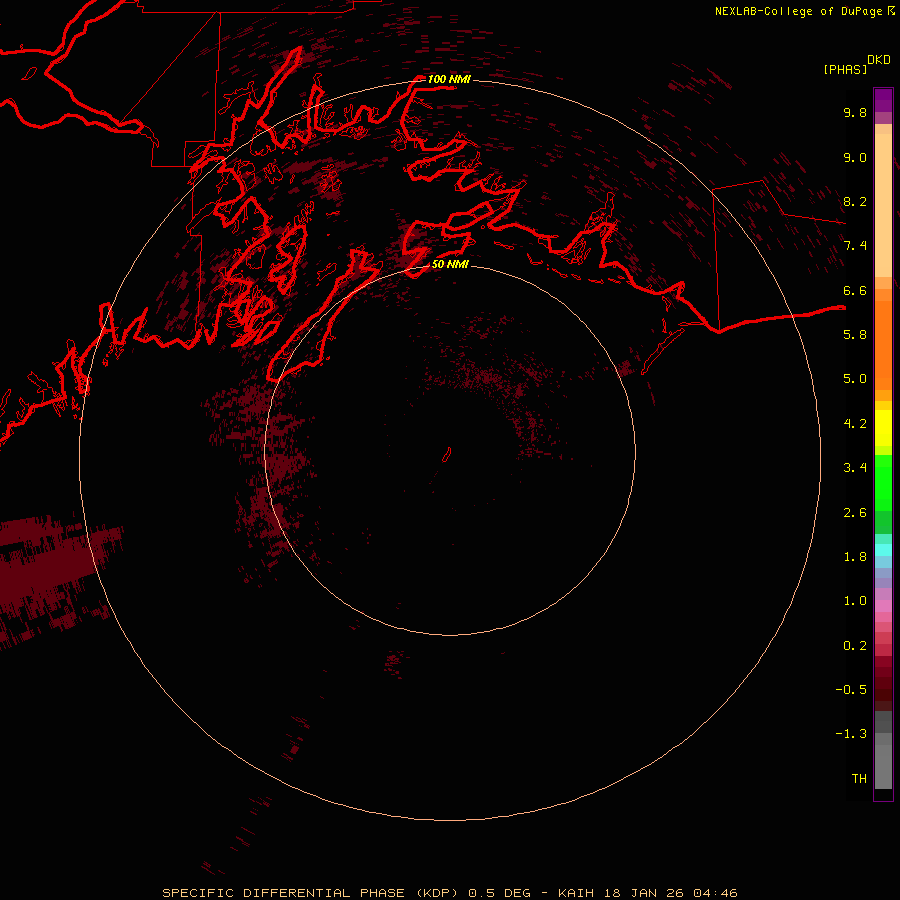
Task: Click the 5.0 legend value
Action: [855, 379]
